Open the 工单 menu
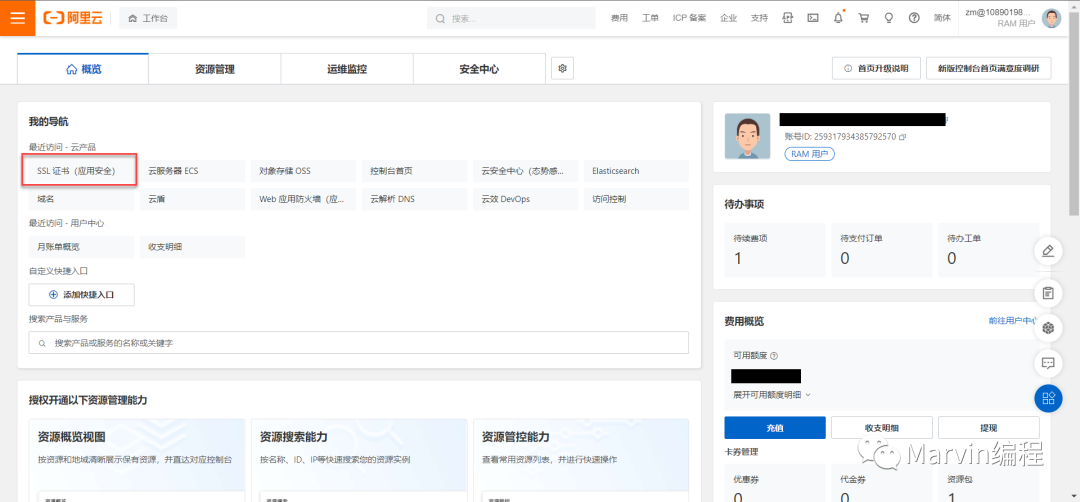This screenshot has width=1080, height=502. tap(650, 18)
